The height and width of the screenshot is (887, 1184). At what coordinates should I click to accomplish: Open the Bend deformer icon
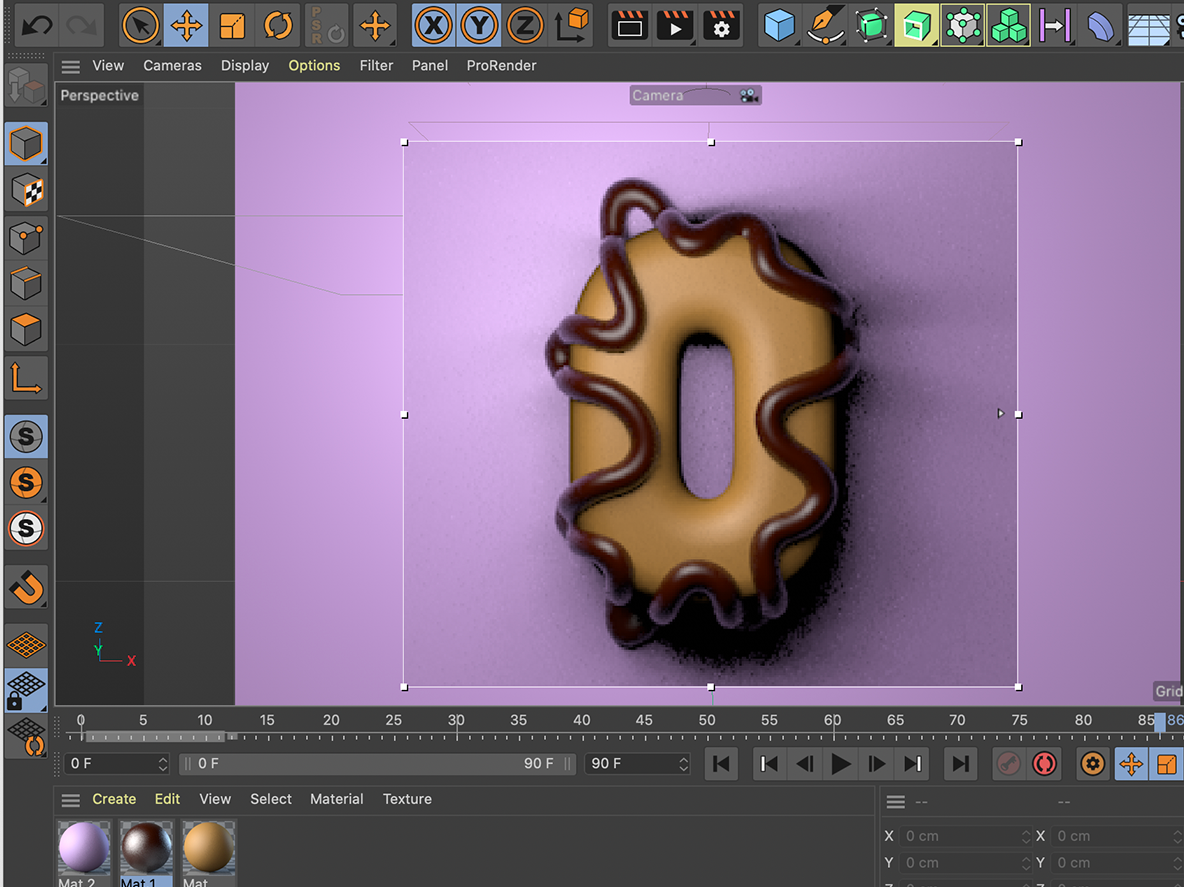[x=1101, y=25]
